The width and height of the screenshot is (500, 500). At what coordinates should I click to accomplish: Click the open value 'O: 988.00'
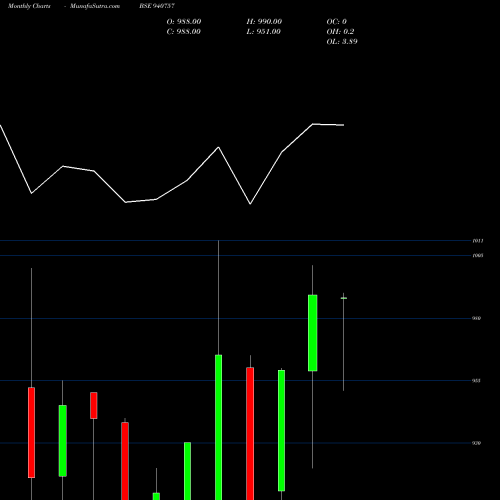184,22
